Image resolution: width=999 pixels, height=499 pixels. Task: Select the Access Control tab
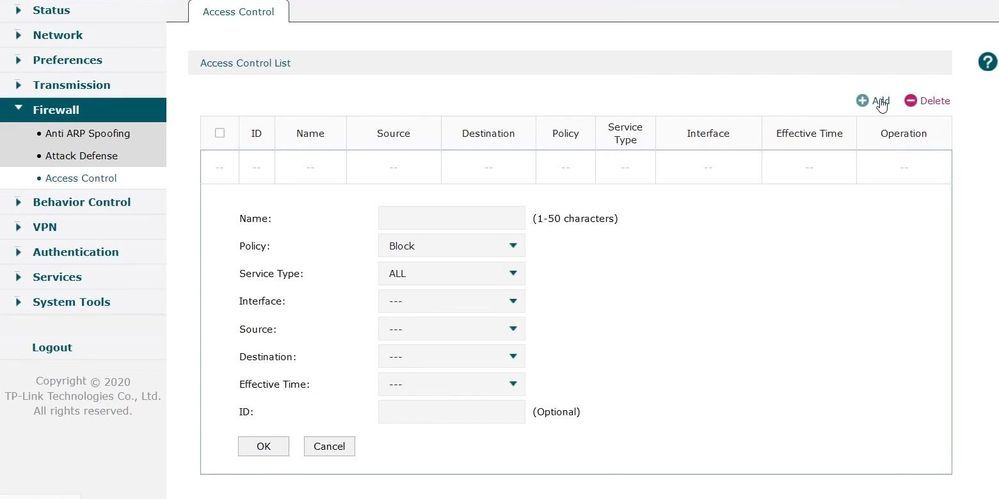[238, 12]
